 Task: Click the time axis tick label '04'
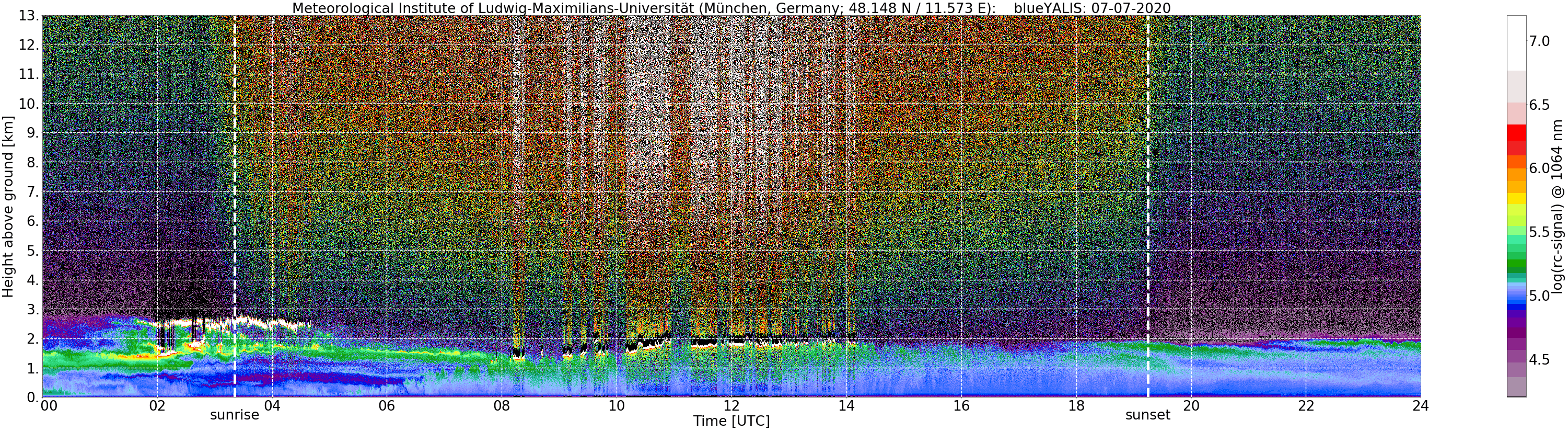pos(272,405)
